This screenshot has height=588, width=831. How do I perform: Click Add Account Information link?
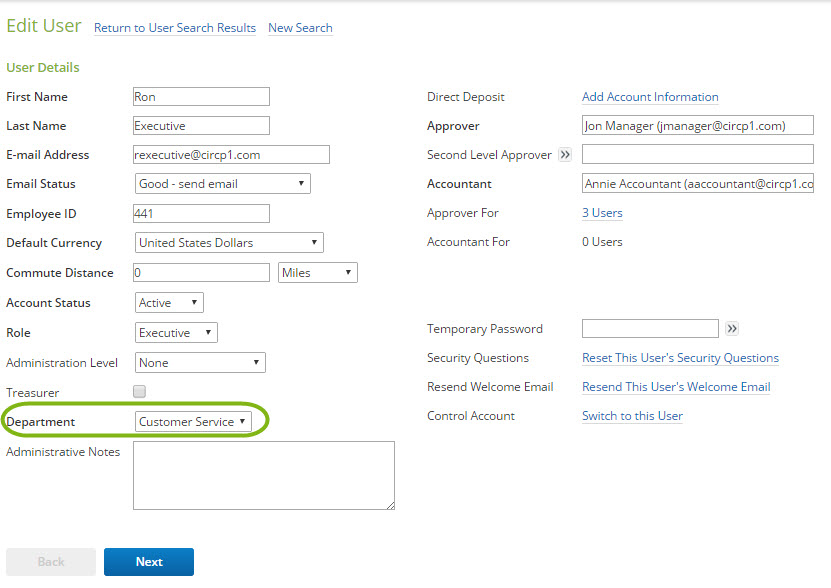[x=650, y=97]
